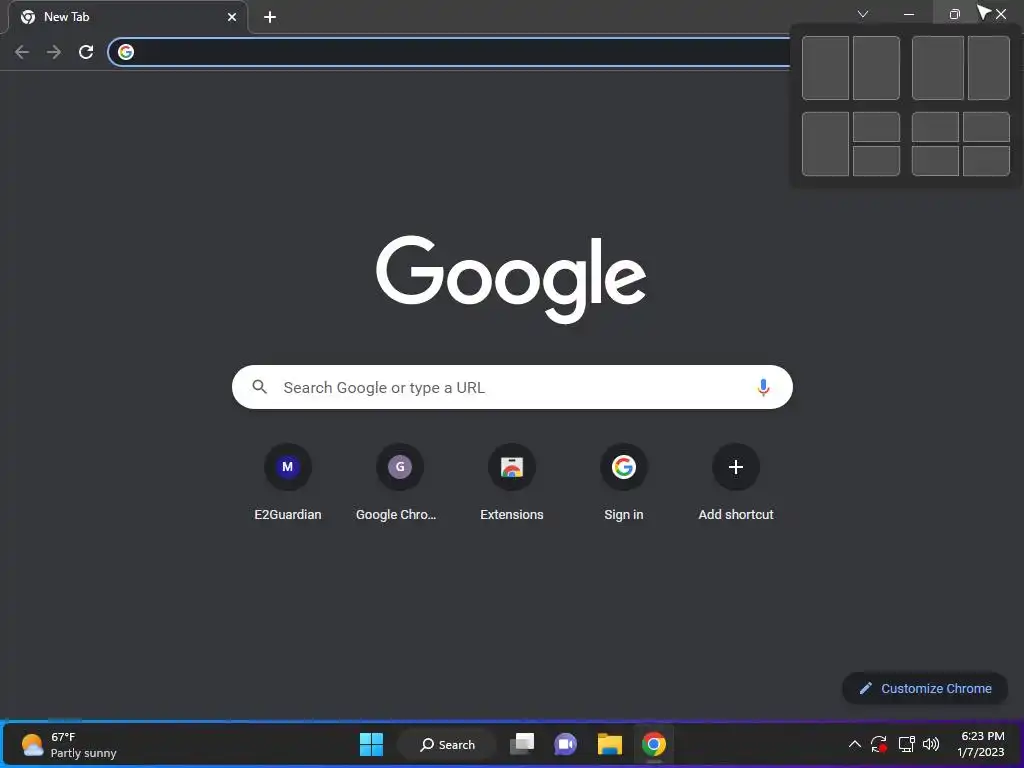The width and height of the screenshot is (1024, 768).
Task: Select the New Tab tab
Action: [127, 17]
